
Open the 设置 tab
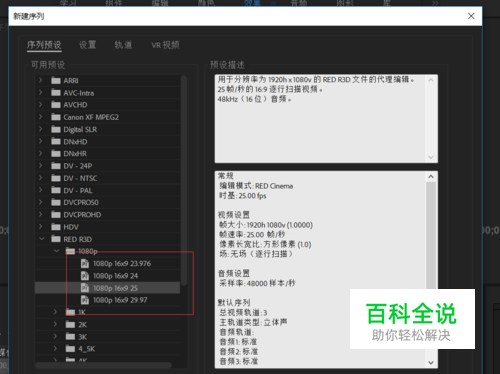click(x=88, y=45)
